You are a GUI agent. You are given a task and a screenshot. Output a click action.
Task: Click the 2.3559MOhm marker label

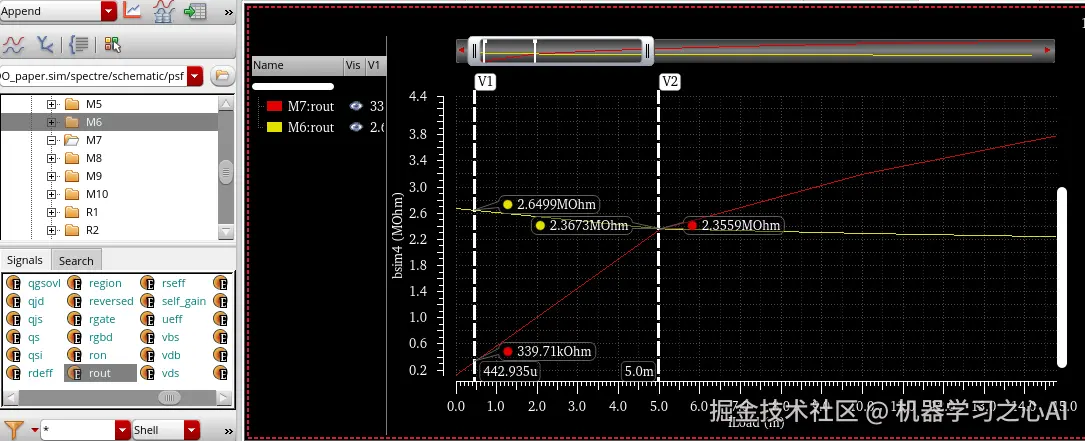pos(733,225)
